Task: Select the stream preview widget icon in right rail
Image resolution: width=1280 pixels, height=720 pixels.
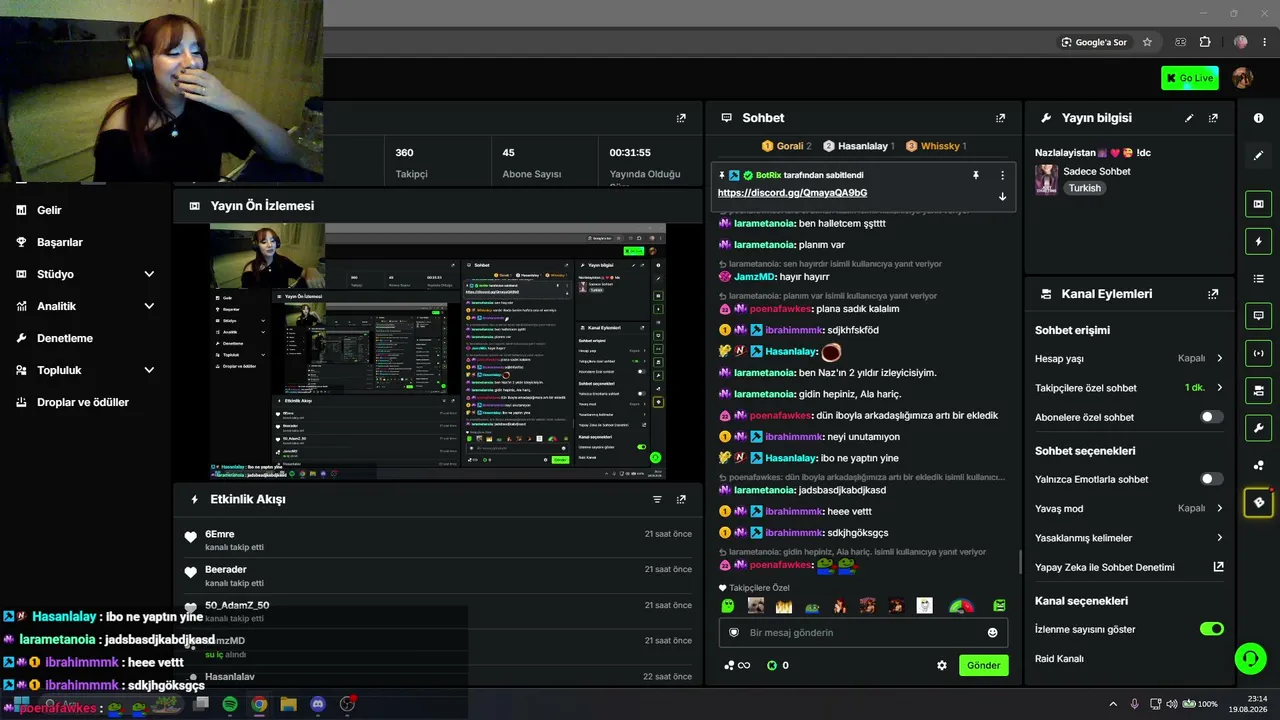Action: pyautogui.click(x=1258, y=204)
